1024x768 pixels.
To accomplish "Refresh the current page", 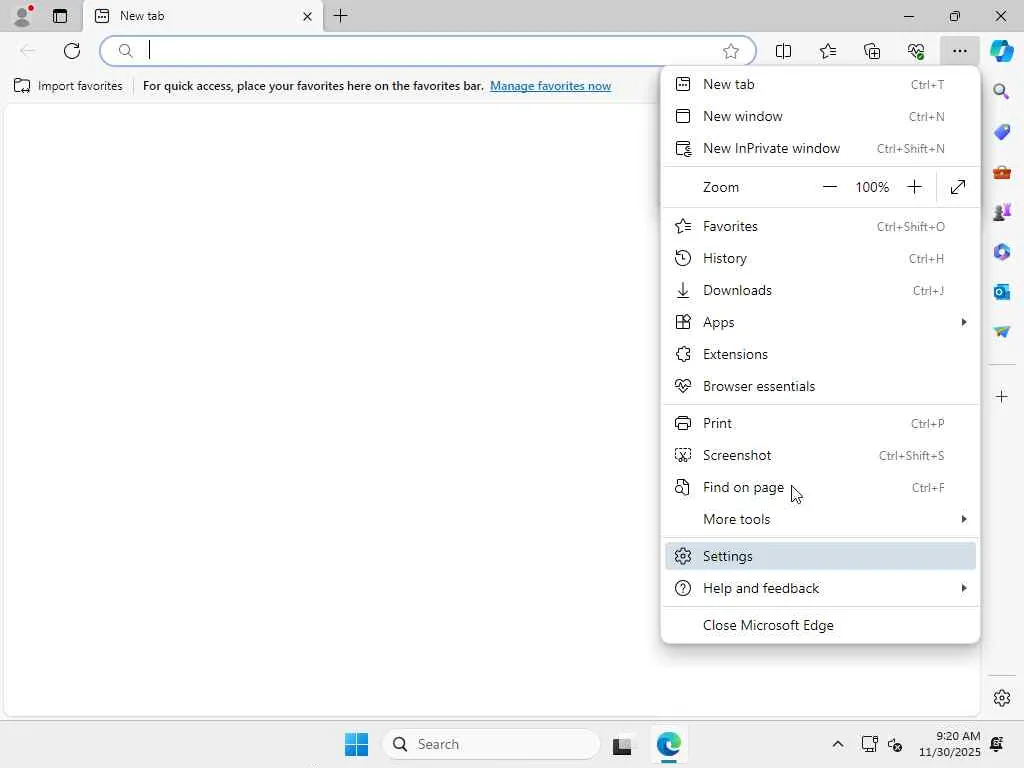I will pyautogui.click(x=72, y=51).
